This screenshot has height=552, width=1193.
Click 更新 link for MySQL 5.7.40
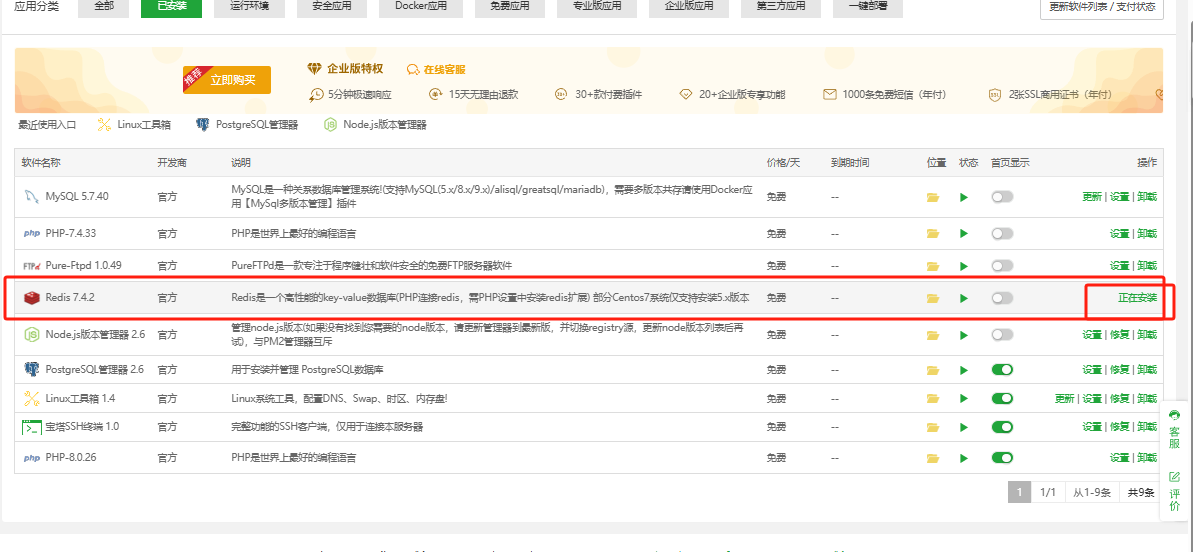(x=1091, y=198)
